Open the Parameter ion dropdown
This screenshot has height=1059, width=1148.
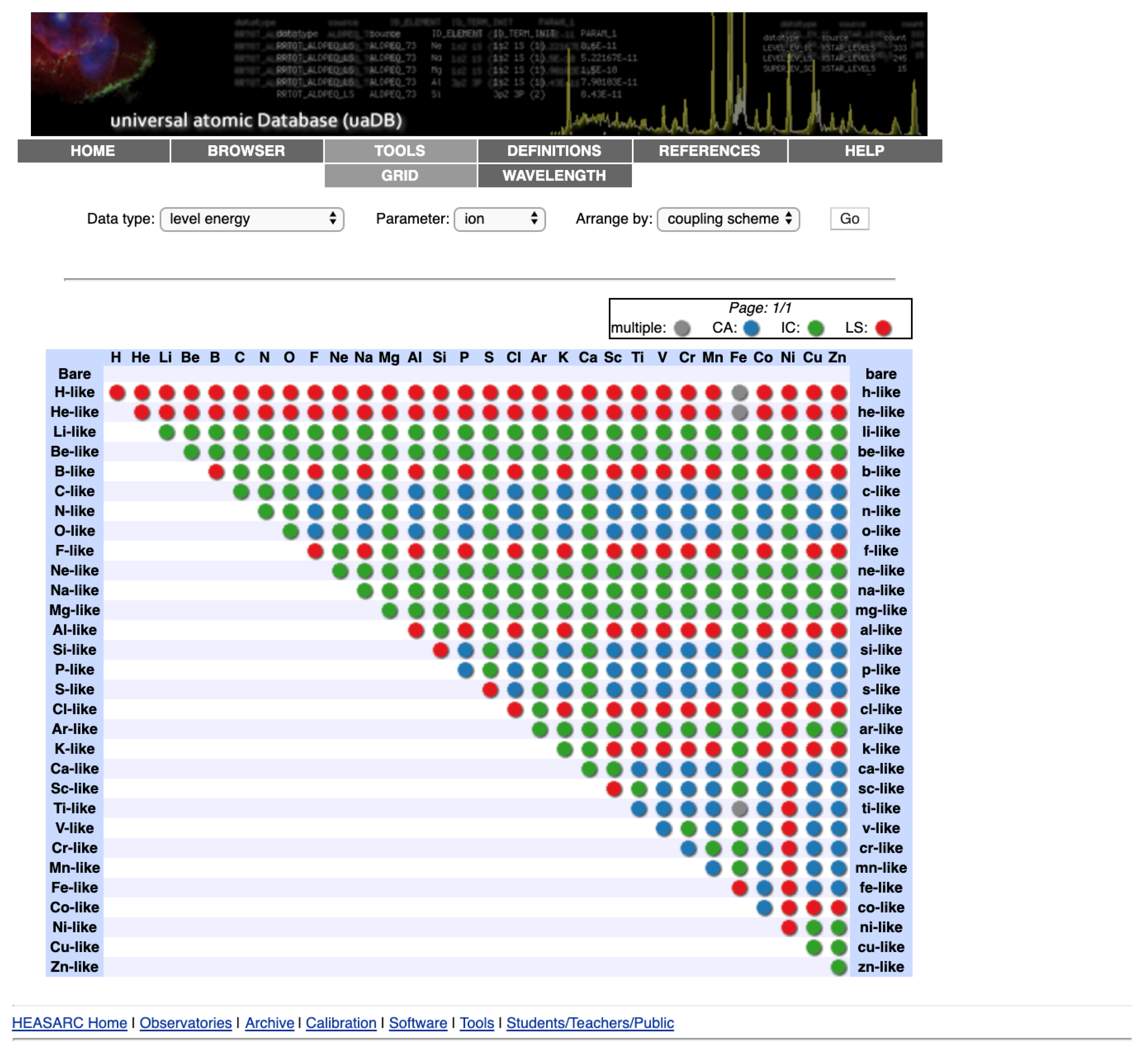pos(499,219)
